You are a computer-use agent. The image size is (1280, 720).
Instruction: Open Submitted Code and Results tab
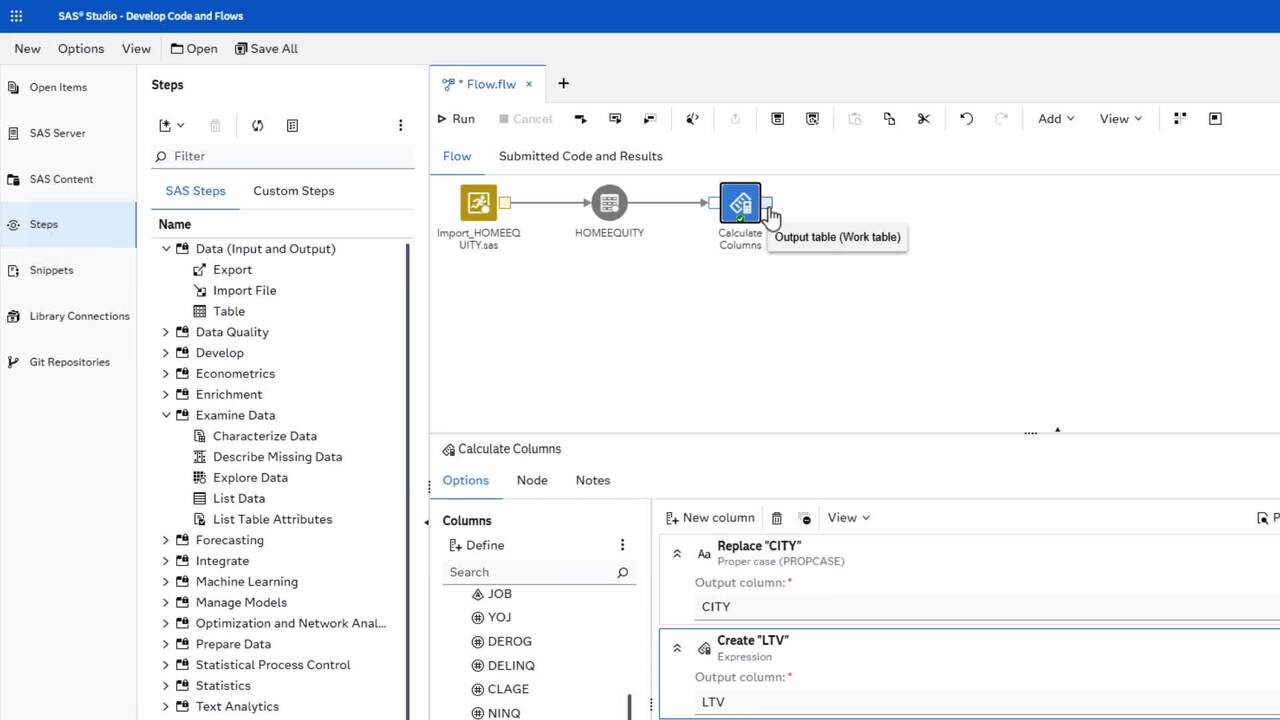pyautogui.click(x=580, y=156)
